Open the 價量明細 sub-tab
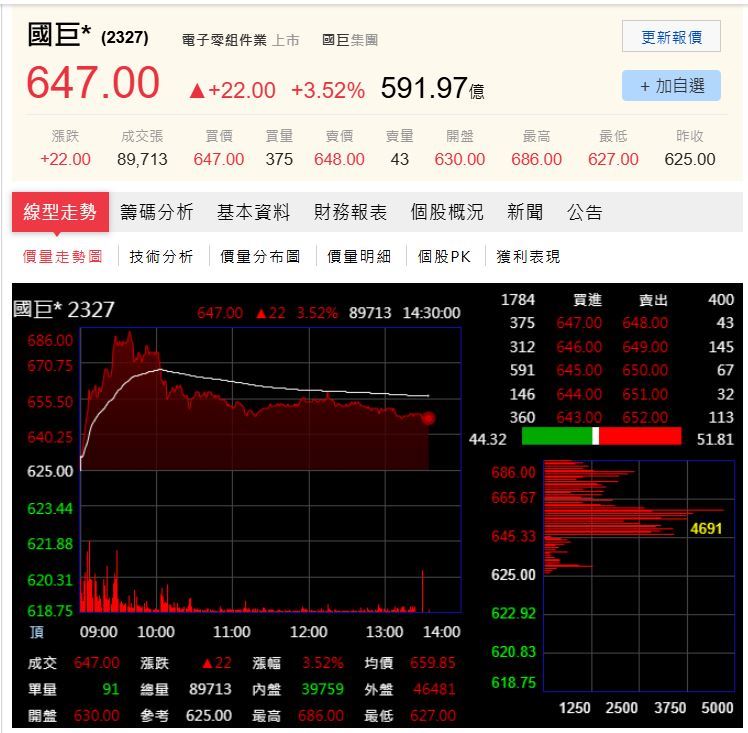This screenshot has height=733, width=748. tap(359, 257)
